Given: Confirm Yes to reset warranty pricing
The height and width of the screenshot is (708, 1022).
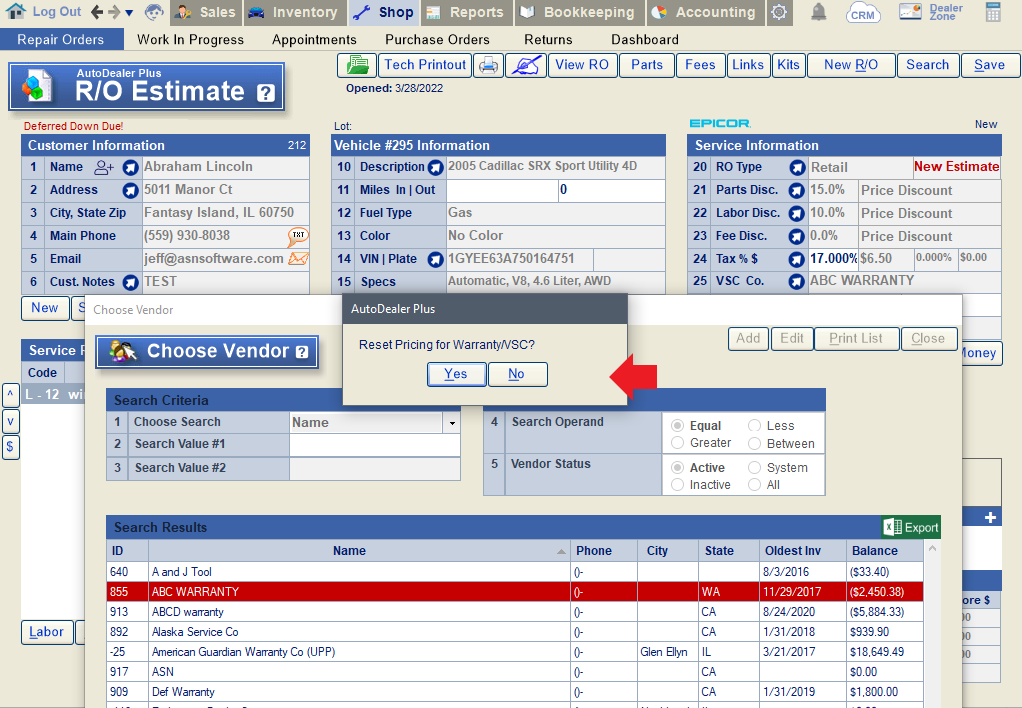Looking at the screenshot, I should [456, 374].
